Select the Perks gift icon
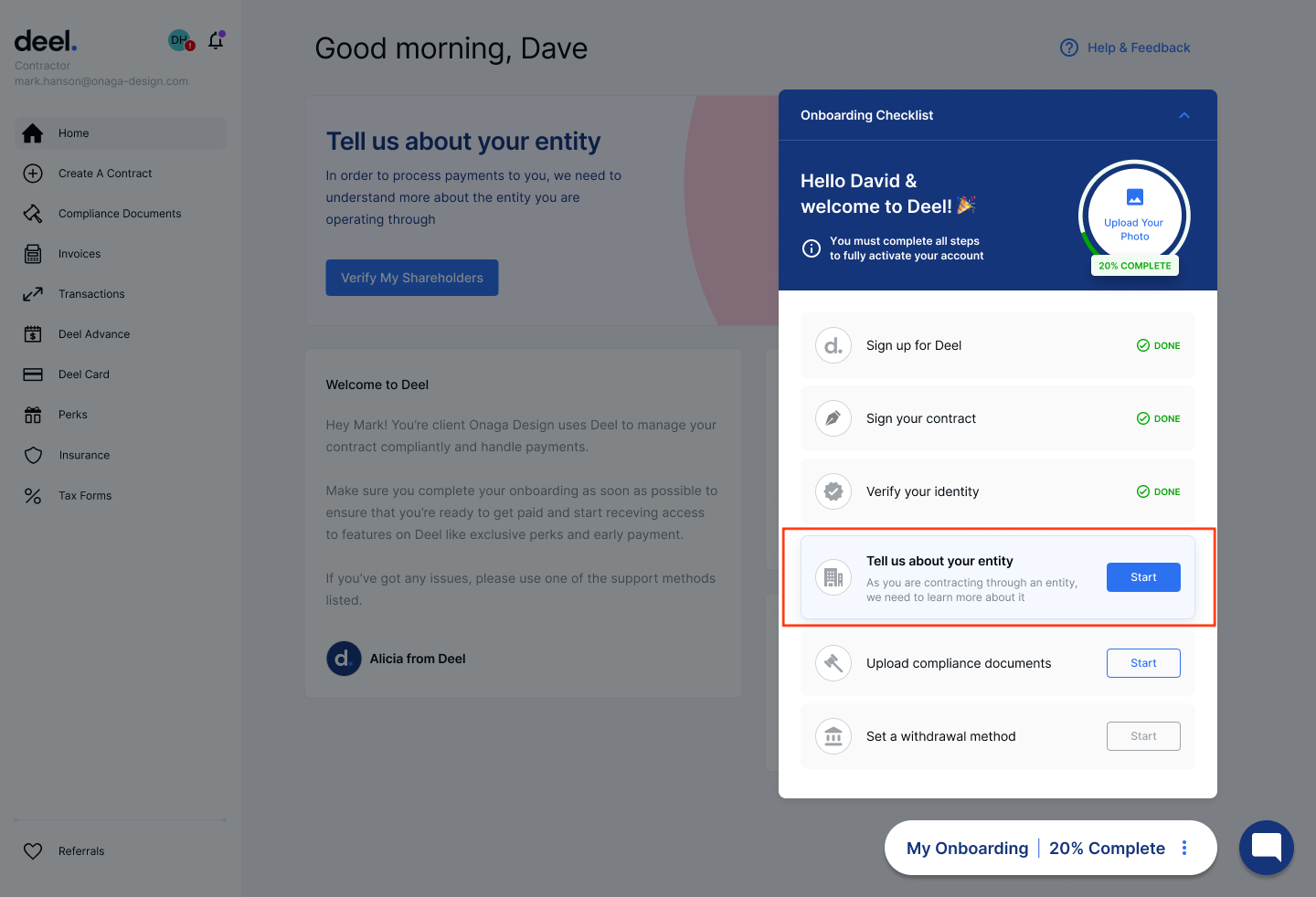Viewport: 1316px width, 897px height. coord(33,414)
